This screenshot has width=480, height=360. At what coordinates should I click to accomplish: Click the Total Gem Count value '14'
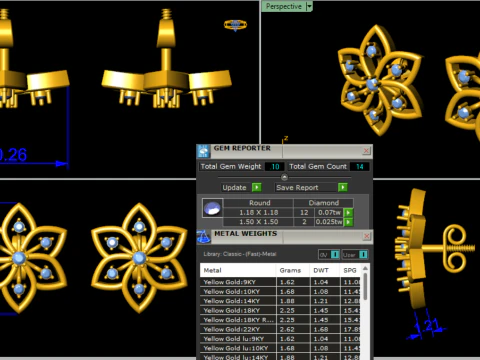(360, 166)
